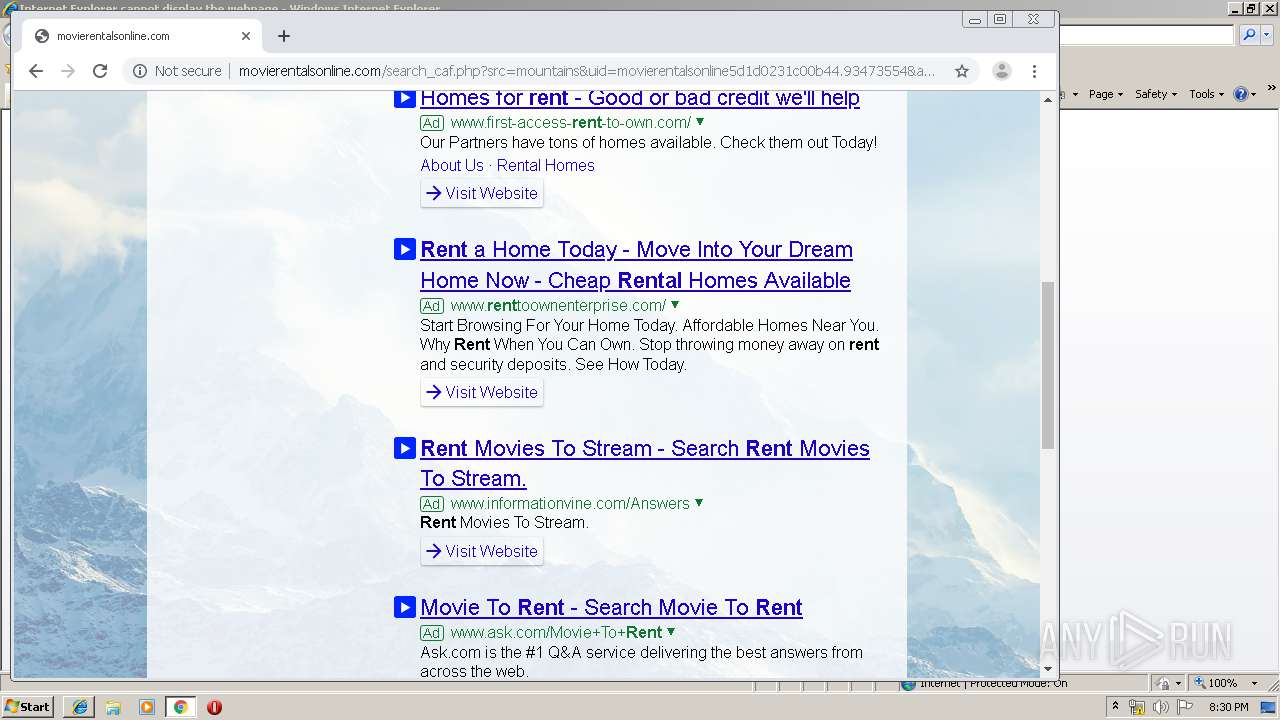The width and height of the screenshot is (1280, 720).
Task: Expand dropdown arrow after renttoownenterprise URL
Action: (x=675, y=305)
